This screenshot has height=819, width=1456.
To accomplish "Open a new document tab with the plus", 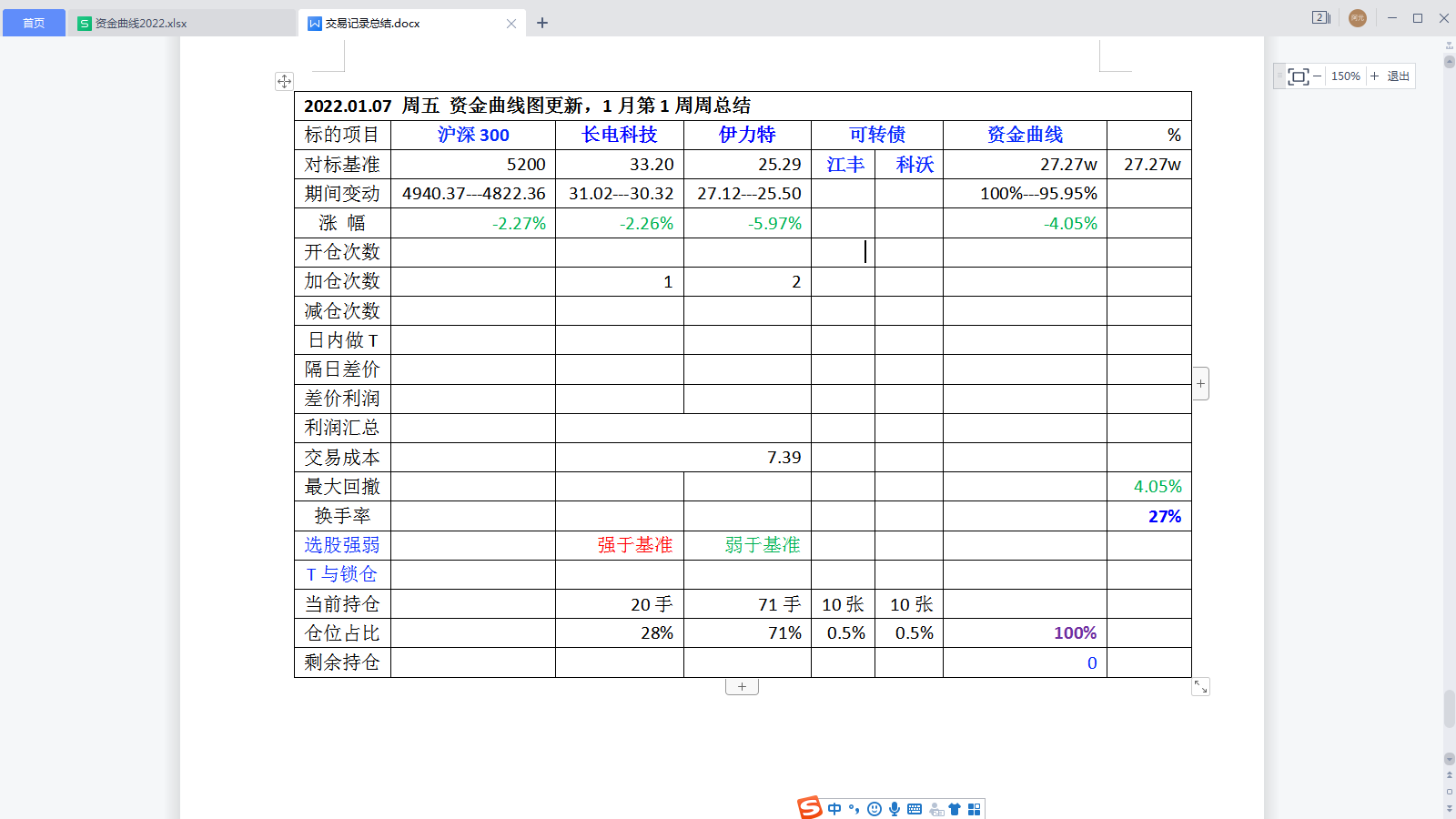I will coord(541,22).
